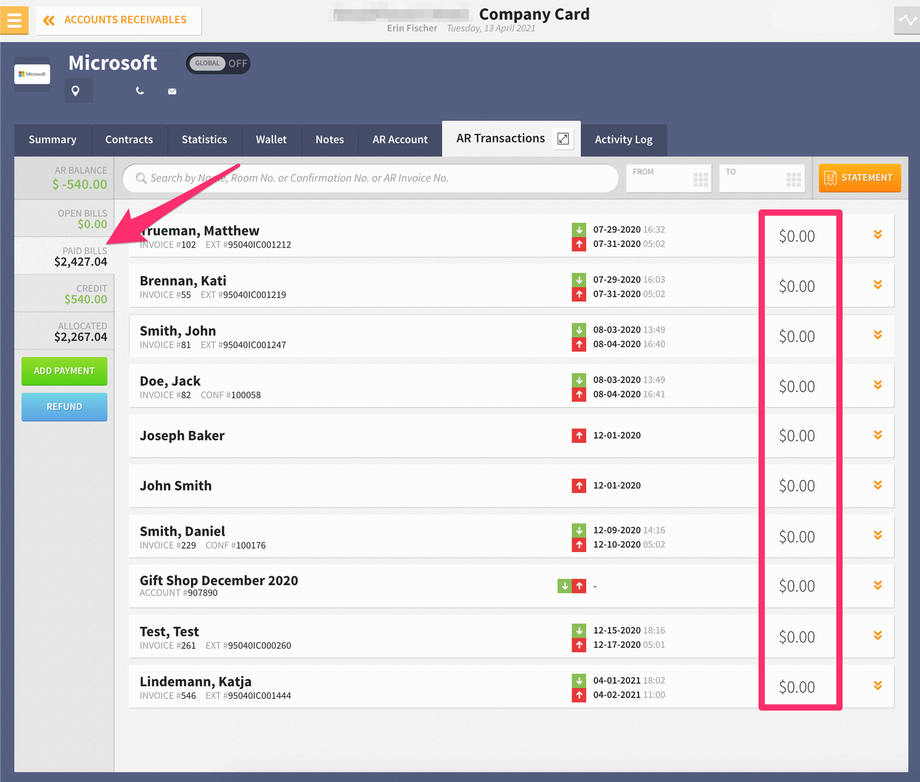Image resolution: width=920 pixels, height=782 pixels.
Task: Switch to the Wallet tab
Action: [x=271, y=140]
